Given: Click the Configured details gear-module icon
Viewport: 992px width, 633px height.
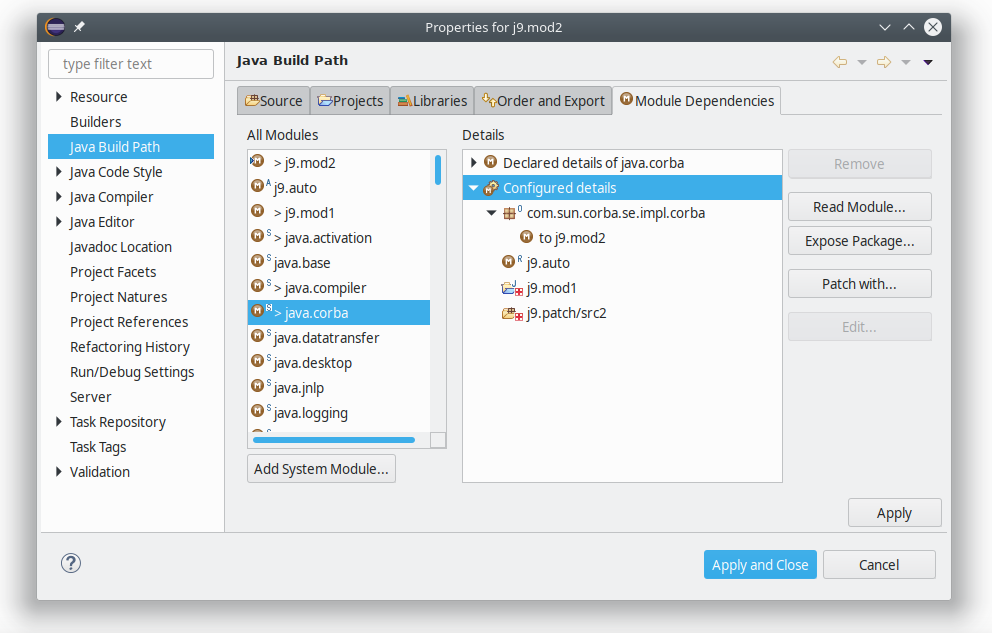Looking at the screenshot, I should (491, 187).
